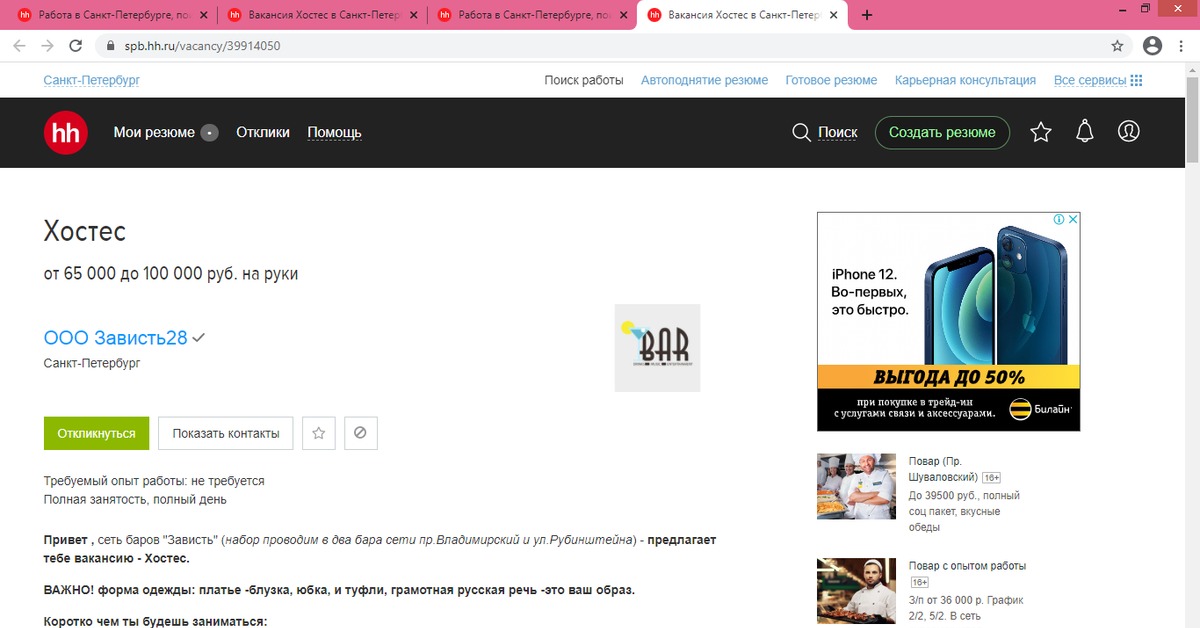
Task: Click salary text от 65 000 до 100 000
Action: 171,274
